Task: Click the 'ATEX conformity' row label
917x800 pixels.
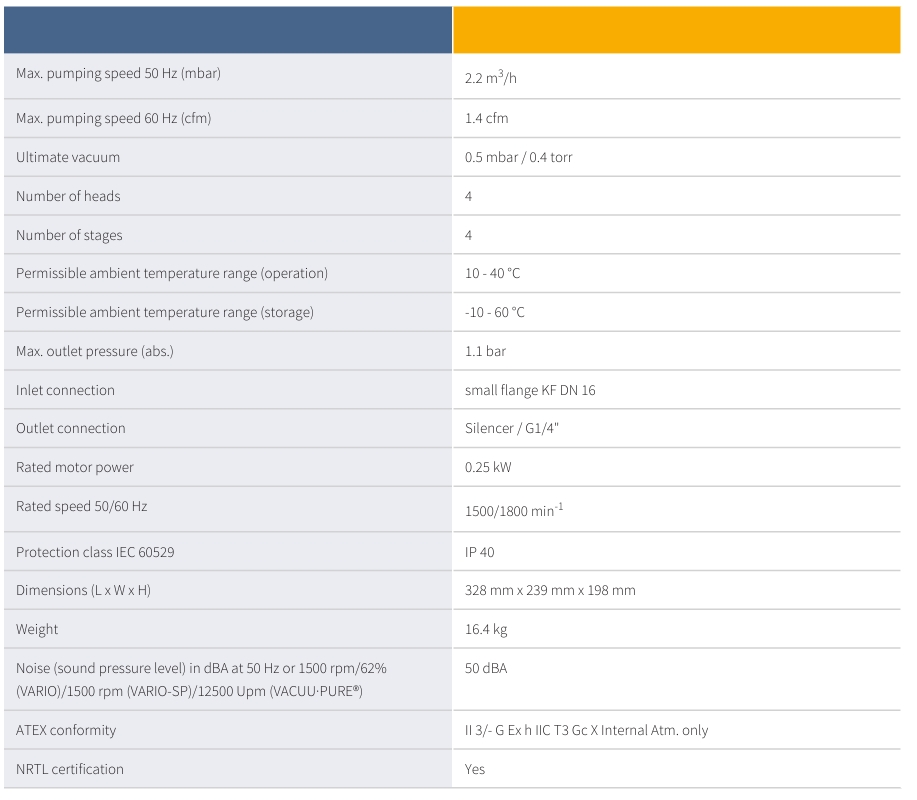Action: [x=66, y=730]
